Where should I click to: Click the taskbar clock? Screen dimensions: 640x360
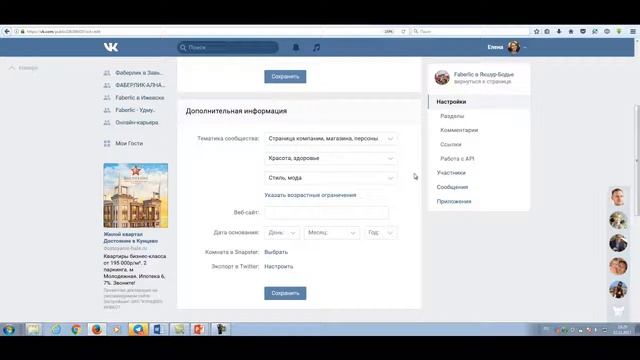coord(622,329)
